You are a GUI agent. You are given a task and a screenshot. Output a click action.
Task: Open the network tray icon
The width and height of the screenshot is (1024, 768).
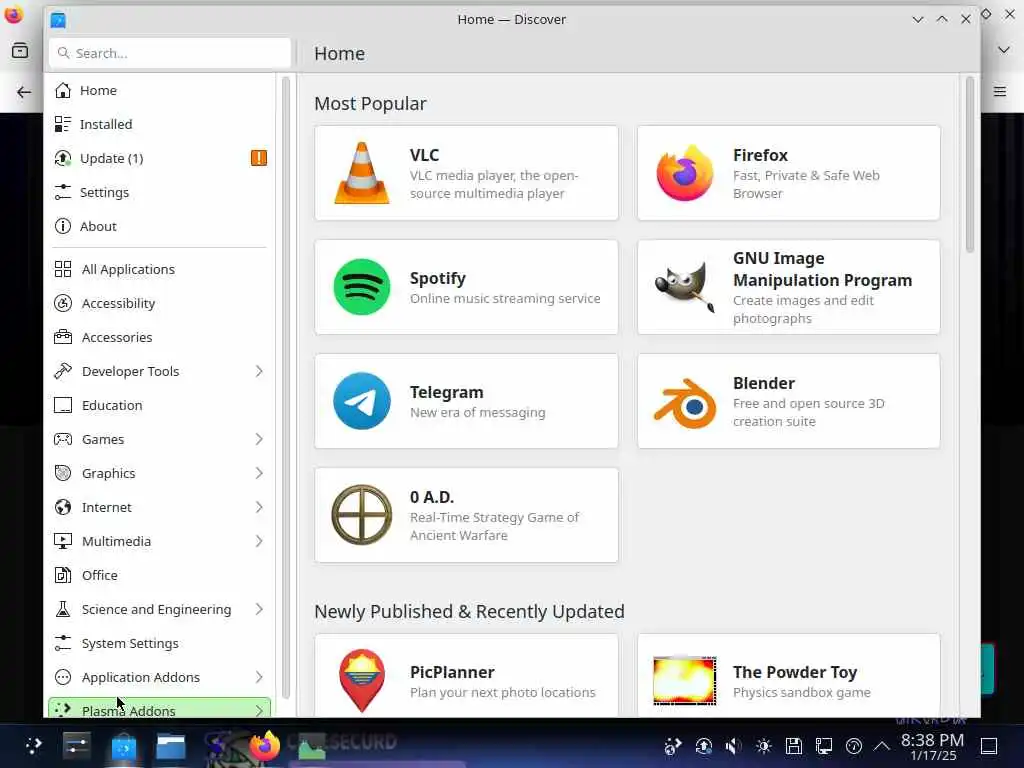[824, 746]
